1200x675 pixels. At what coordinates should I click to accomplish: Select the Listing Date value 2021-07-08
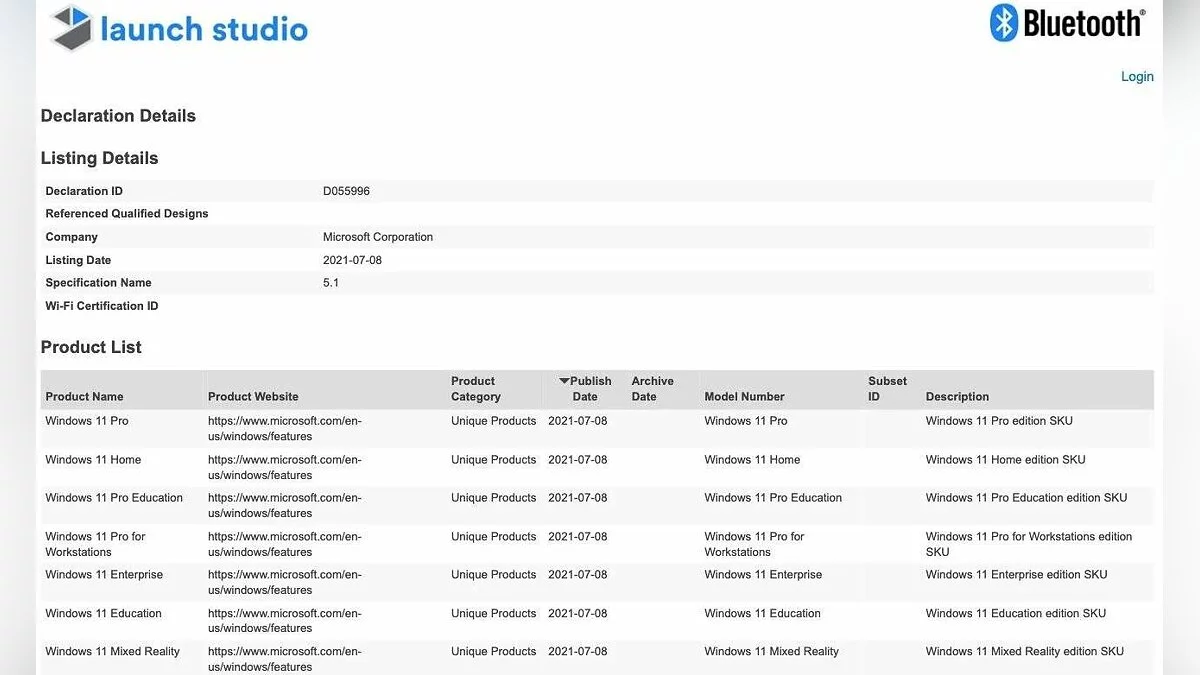click(352, 260)
